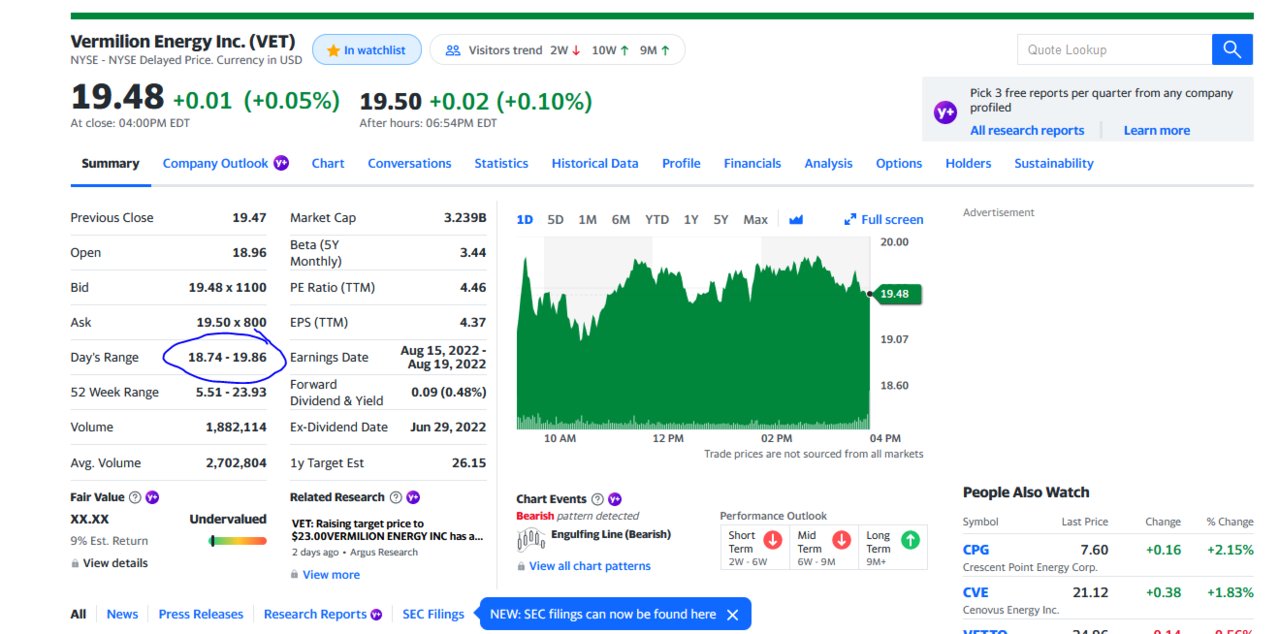Open the Options tab
This screenshot has height=634, width=1280.
pos(899,163)
